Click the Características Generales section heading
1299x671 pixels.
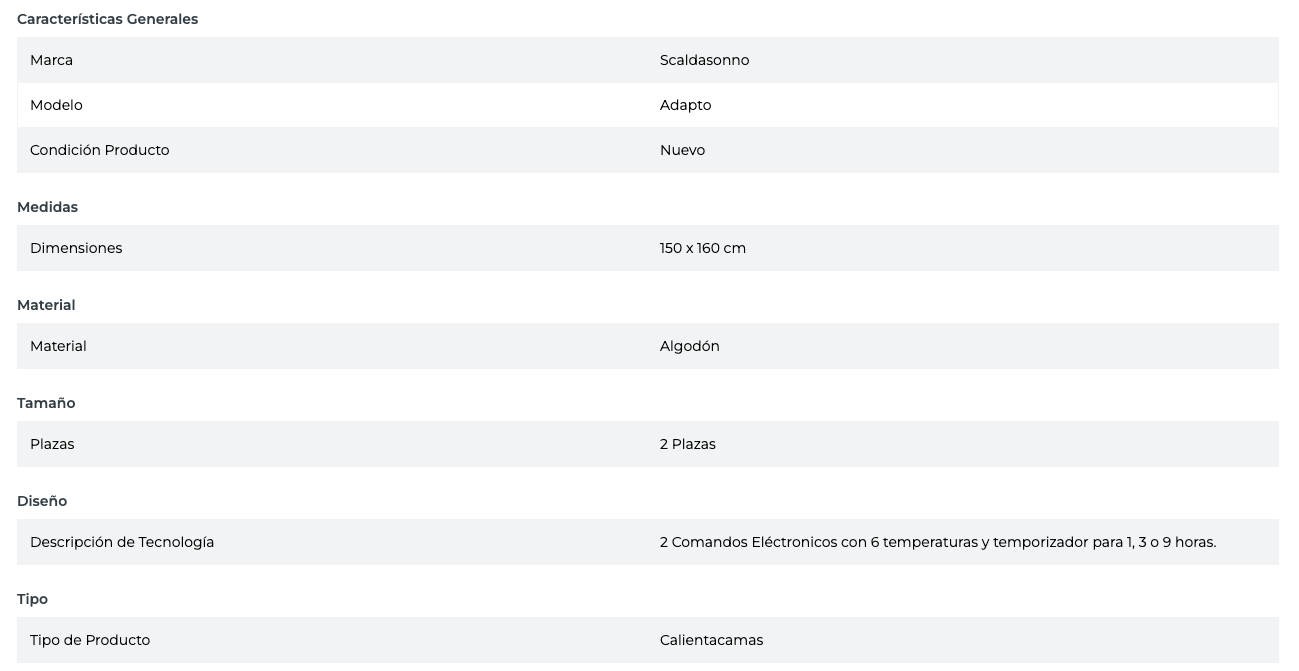point(107,19)
